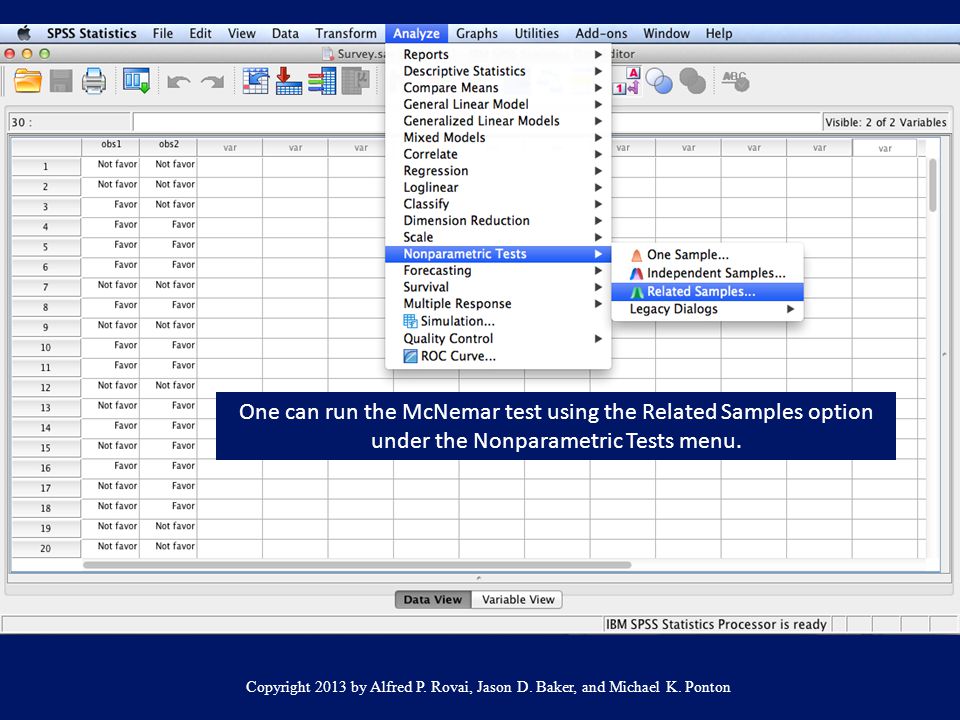Open the Edit menu
The image size is (960, 720).
click(200, 33)
